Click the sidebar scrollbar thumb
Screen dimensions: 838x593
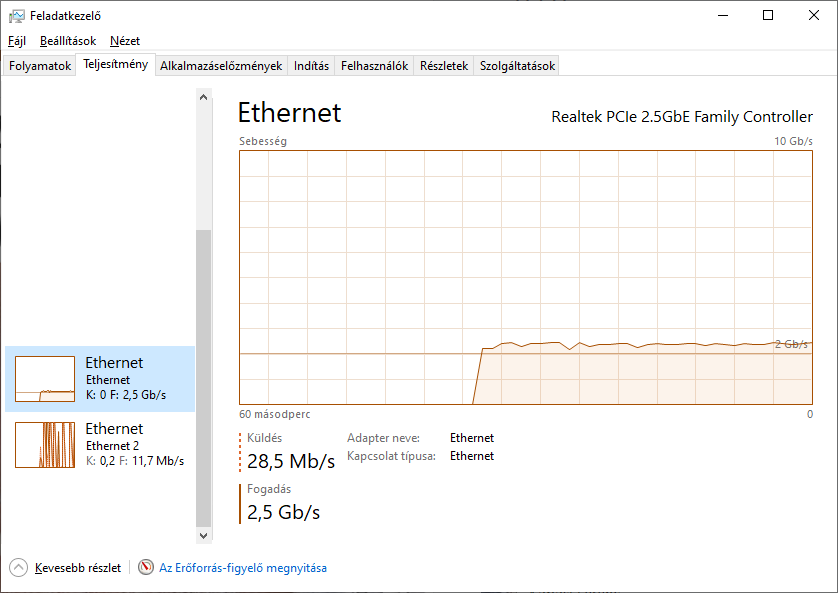pyautogui.click(x=203, y=378)
